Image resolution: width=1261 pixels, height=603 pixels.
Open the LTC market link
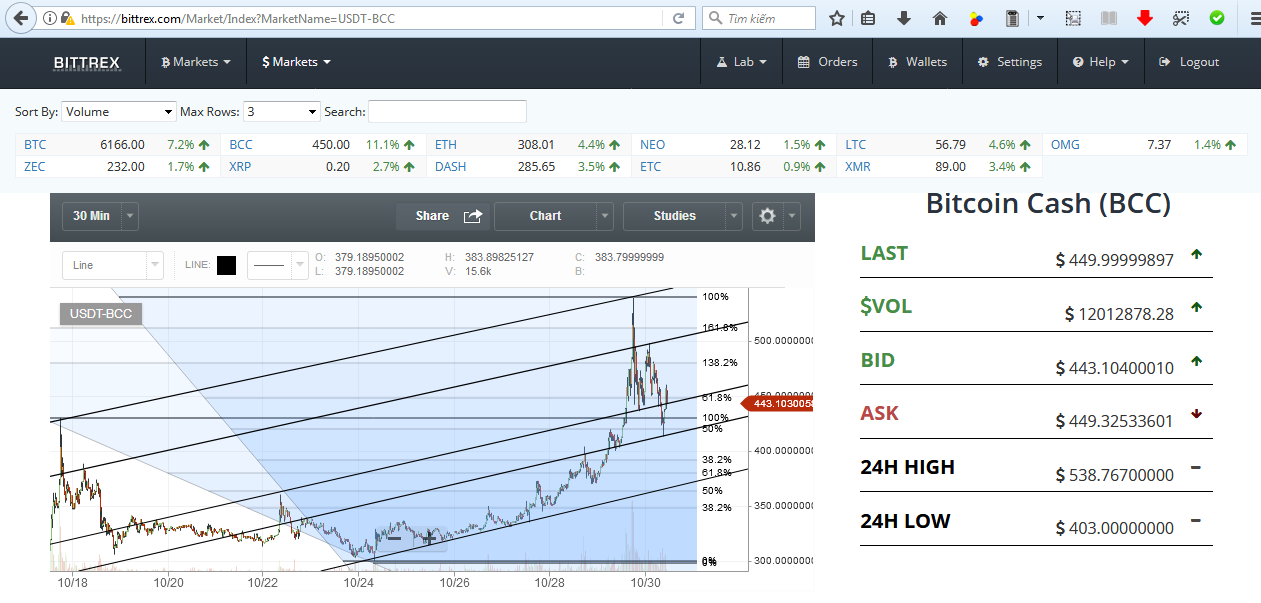(x=856, y=145)
